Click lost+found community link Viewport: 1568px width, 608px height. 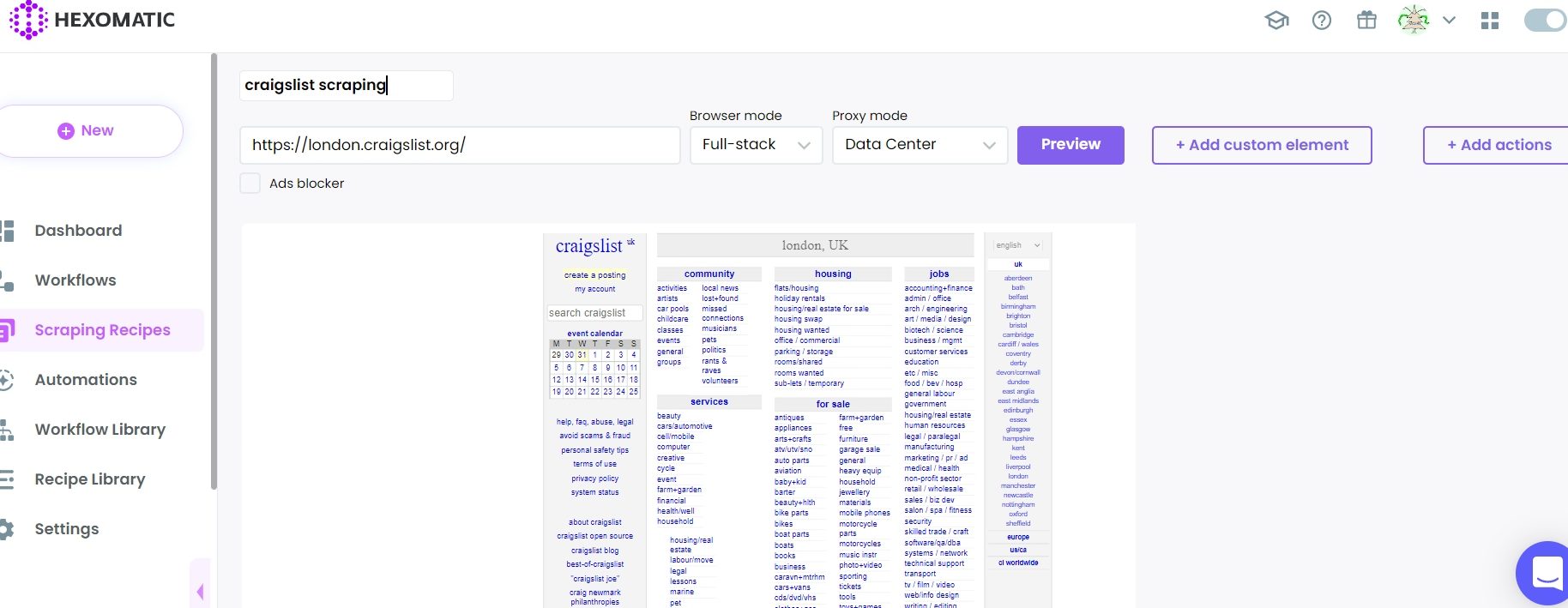tap(720, 298)
